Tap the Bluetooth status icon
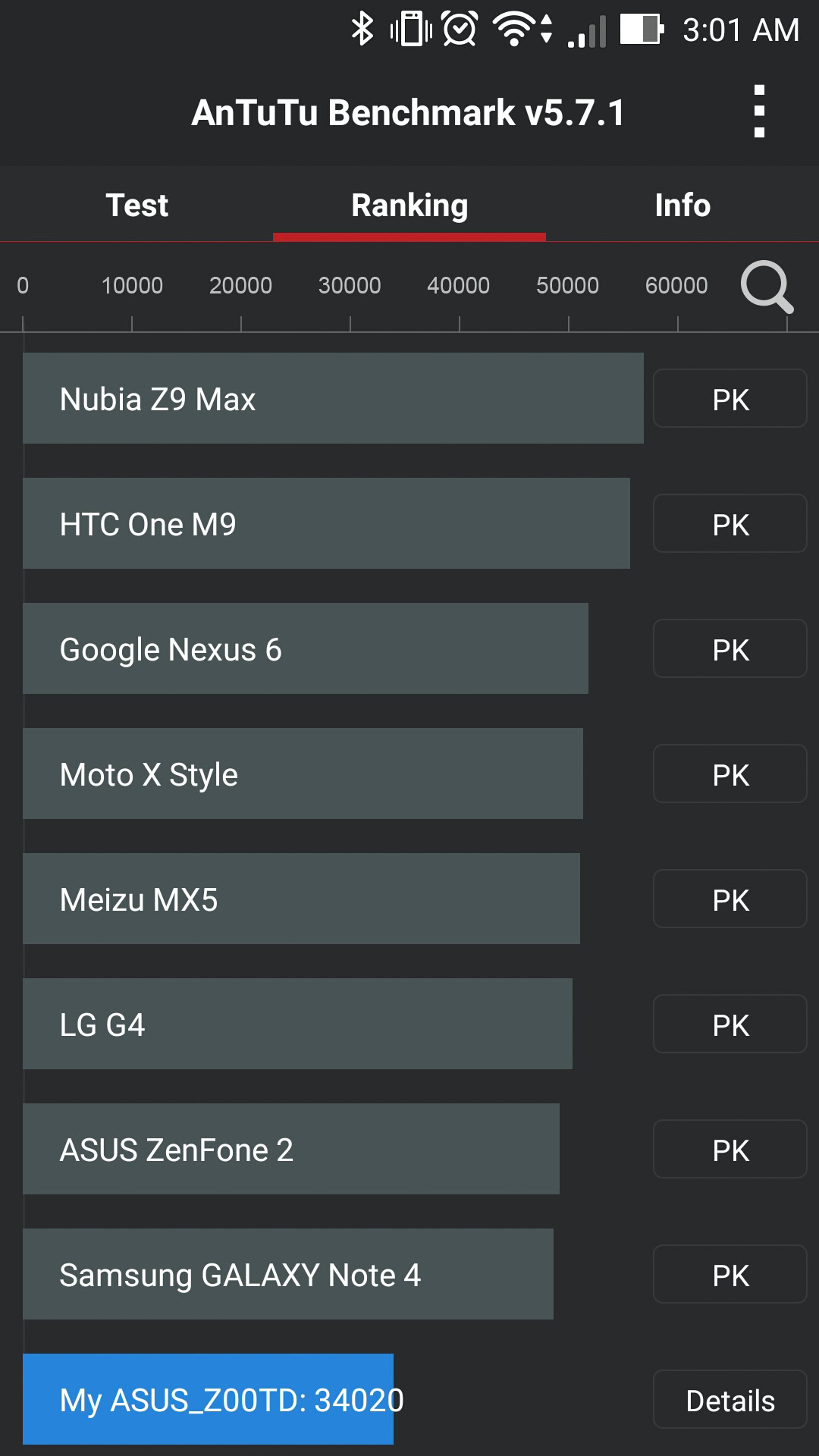 [362, 30]
